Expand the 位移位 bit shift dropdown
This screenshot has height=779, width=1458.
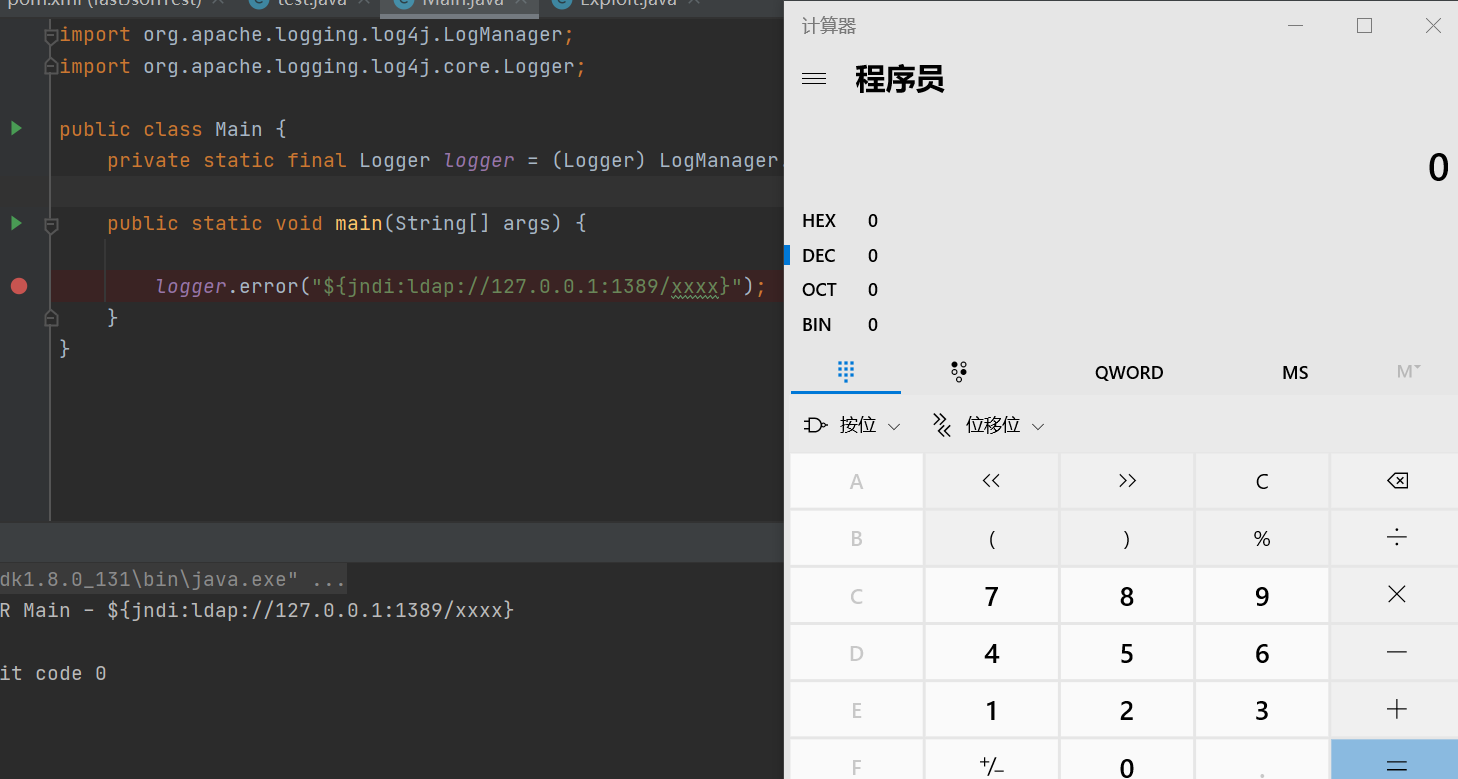tap(989, 425)
